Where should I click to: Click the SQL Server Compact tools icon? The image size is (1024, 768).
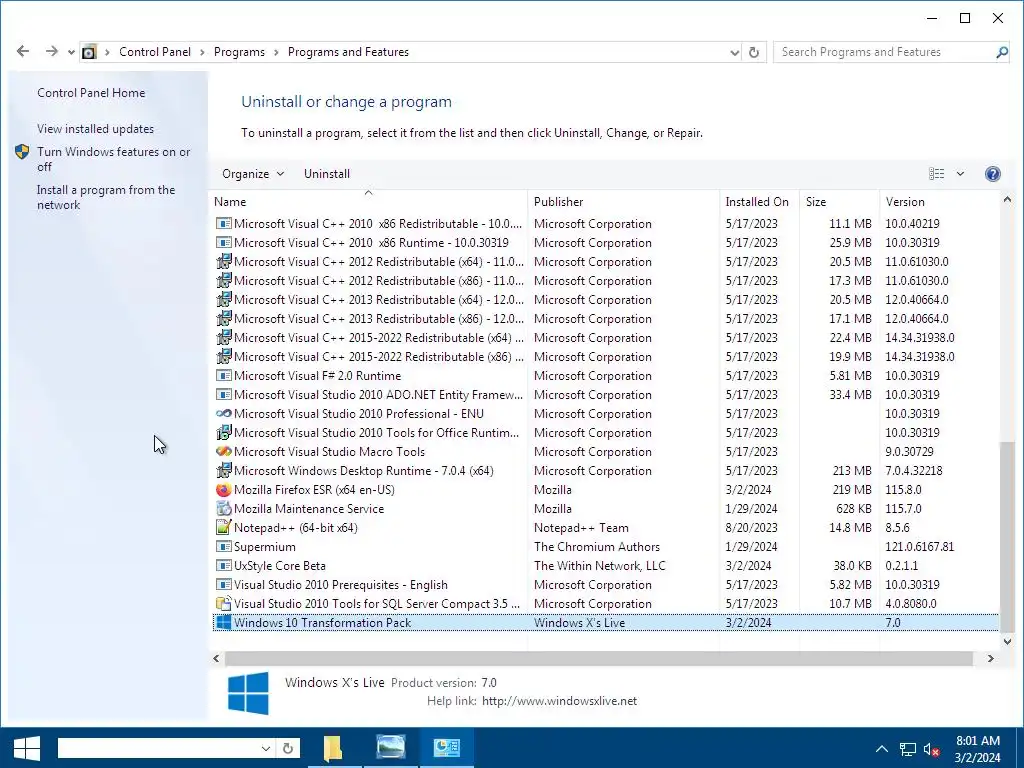(223, 603)
